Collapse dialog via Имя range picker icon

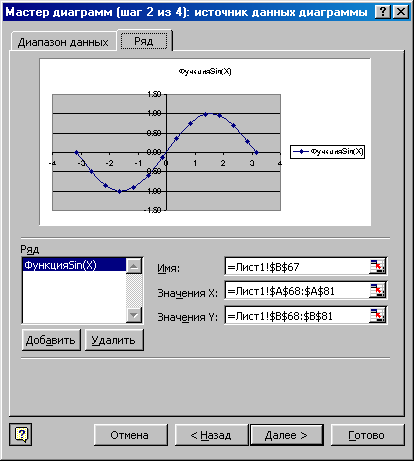(x=377, y=266)
